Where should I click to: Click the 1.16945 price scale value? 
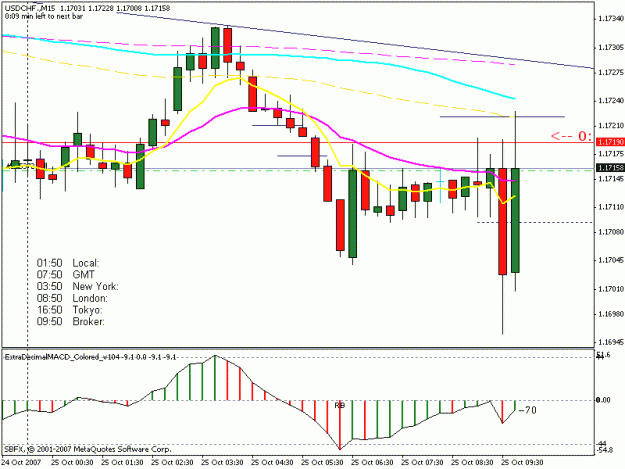point(611,342)
